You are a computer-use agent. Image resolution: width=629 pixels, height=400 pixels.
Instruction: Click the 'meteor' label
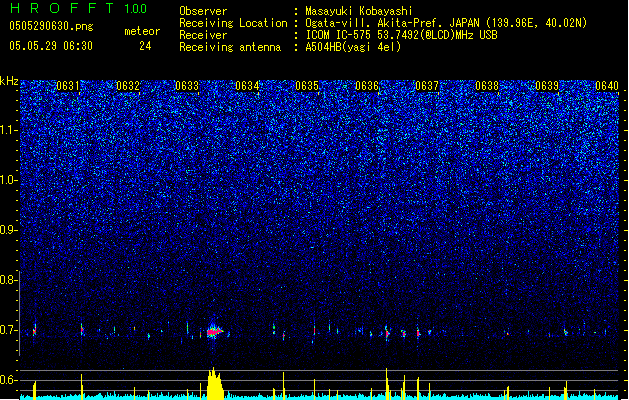(x=142, y=31)
